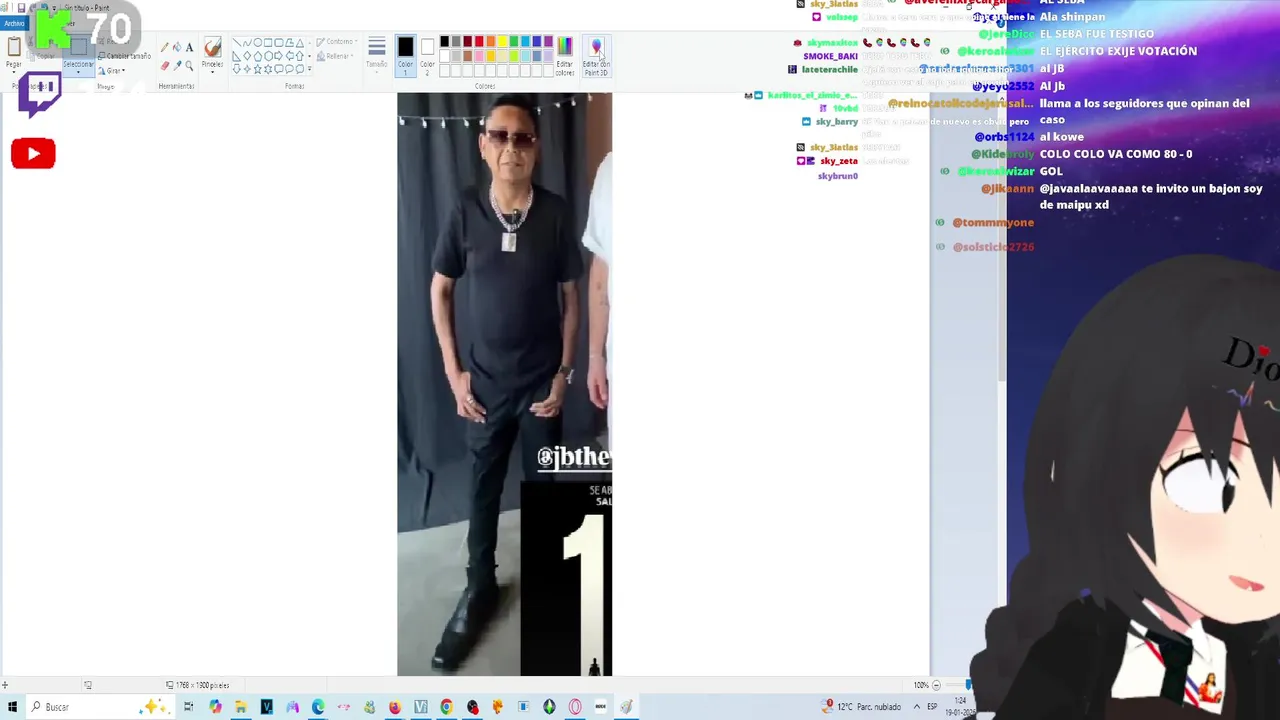Open Editar colores palette editor

tap(565, 56)
